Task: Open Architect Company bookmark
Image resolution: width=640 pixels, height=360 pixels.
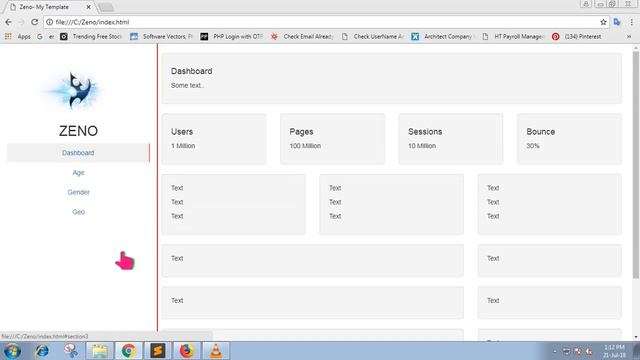Action: pos(443,36)
